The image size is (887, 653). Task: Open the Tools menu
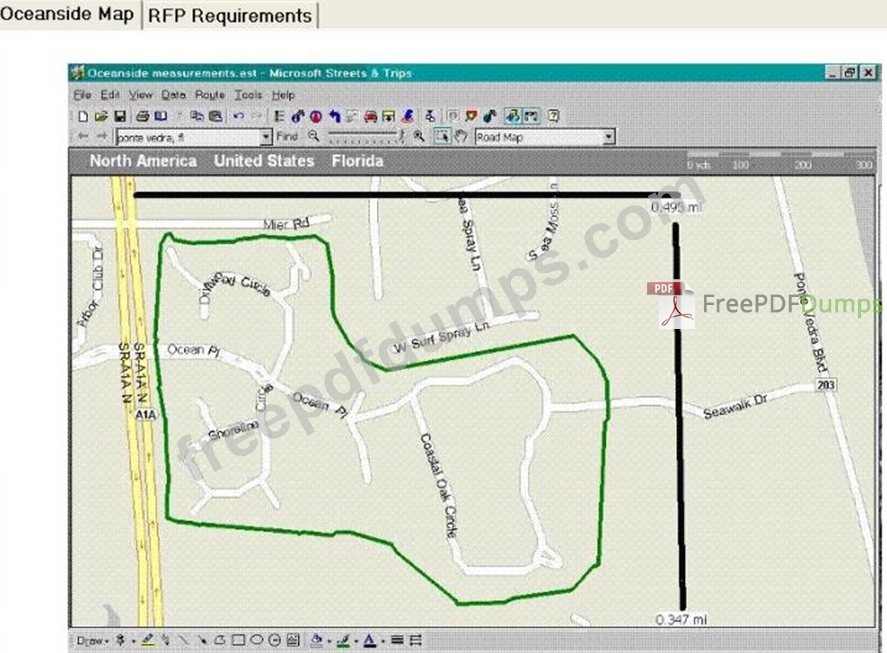click(x=248, y=95)
